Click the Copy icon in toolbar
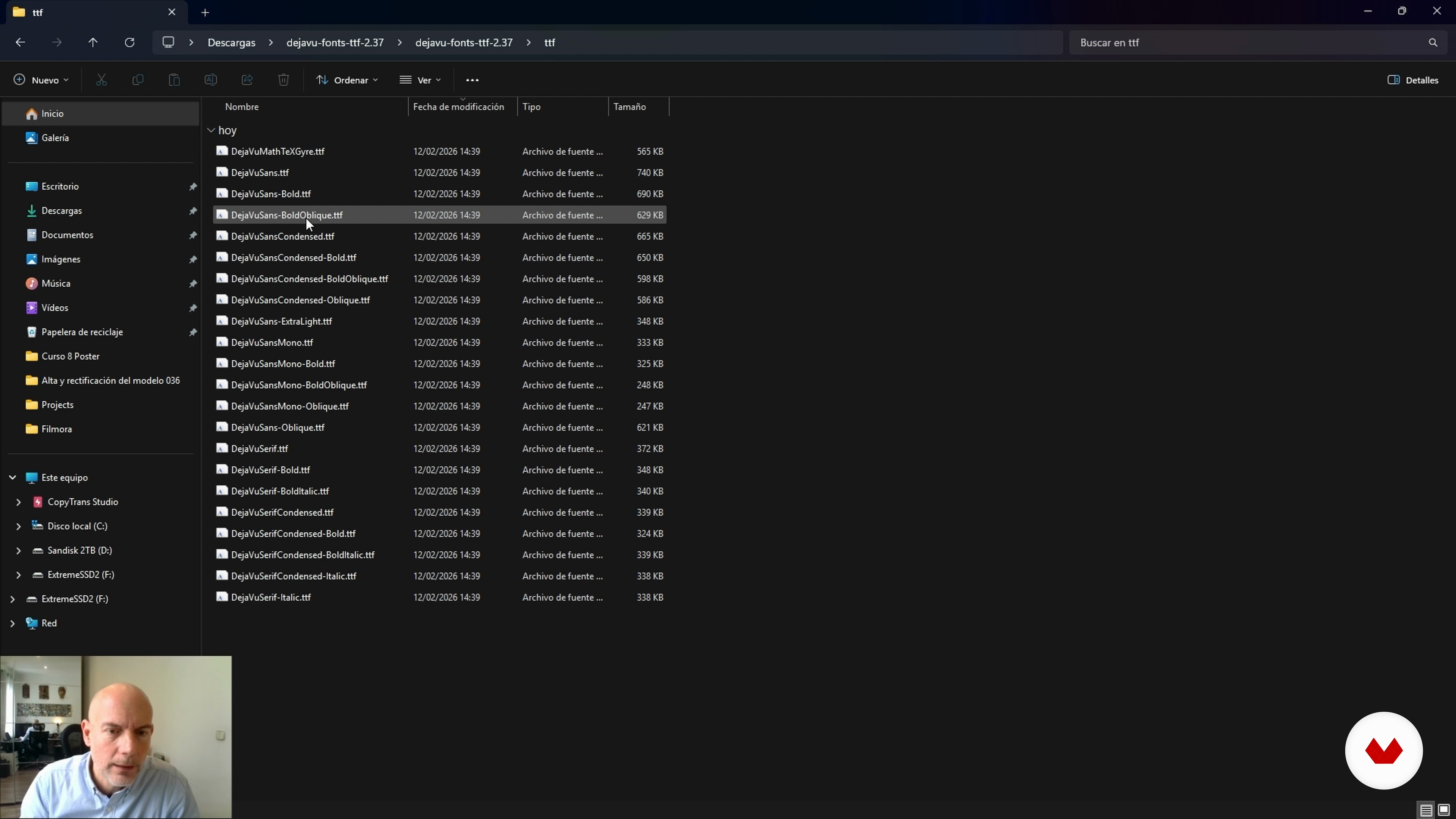The width and height of the screenshot is (1456, 819). coord(138,80)
